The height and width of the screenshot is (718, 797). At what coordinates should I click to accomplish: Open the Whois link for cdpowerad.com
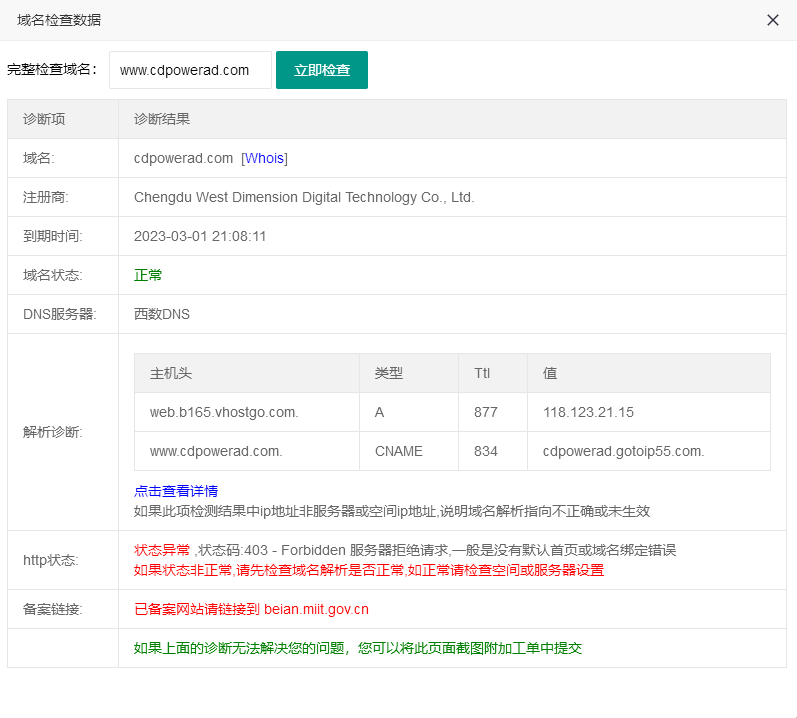[264, 158]
